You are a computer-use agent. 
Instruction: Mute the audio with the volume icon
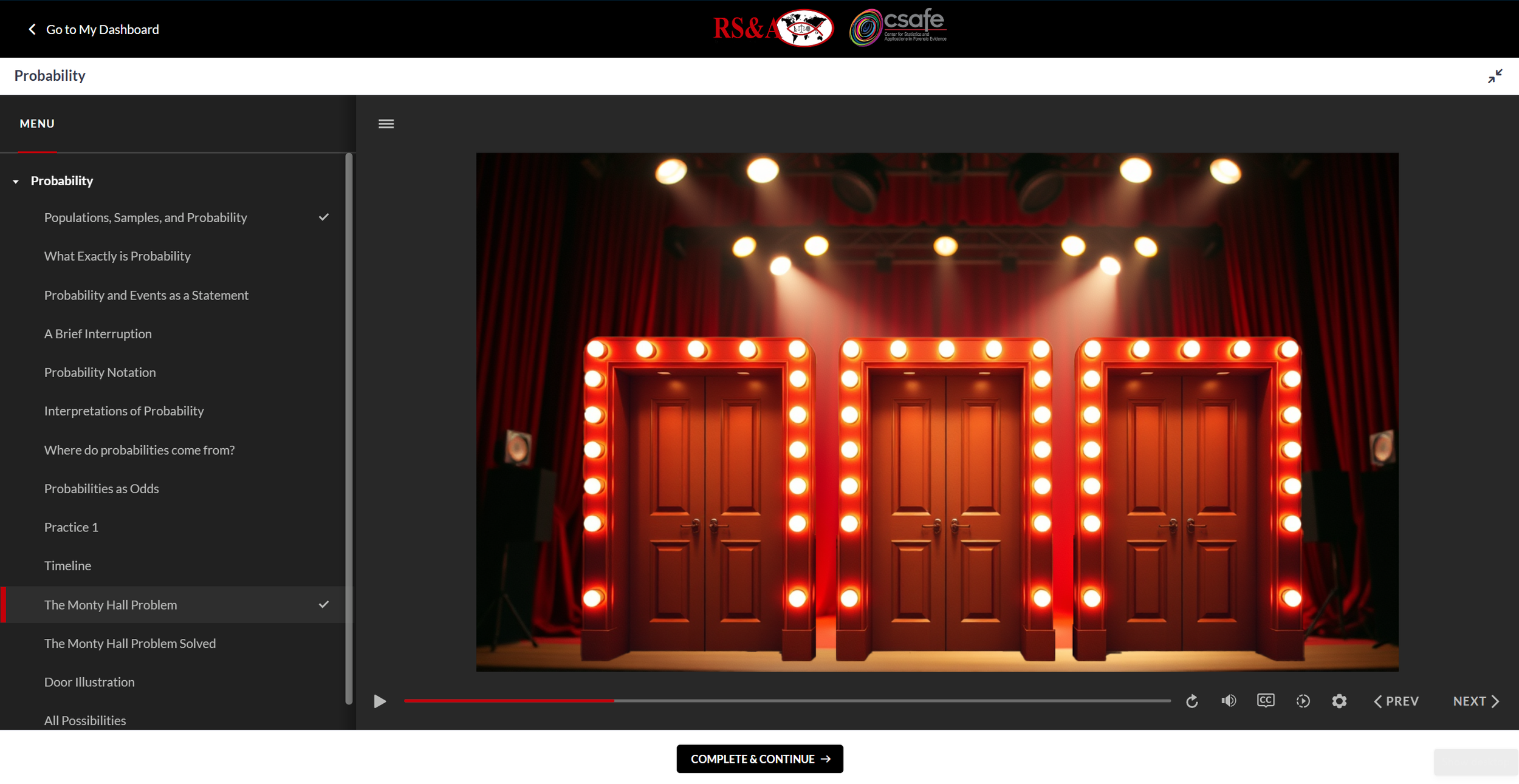click(x=1229, y=701)
